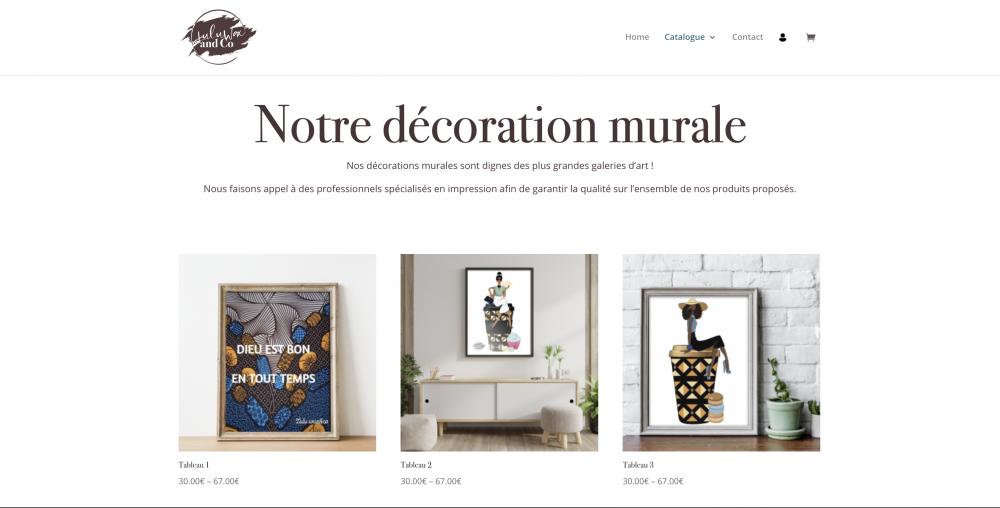Navigate to the Contact page

click(x=747, y=37)
